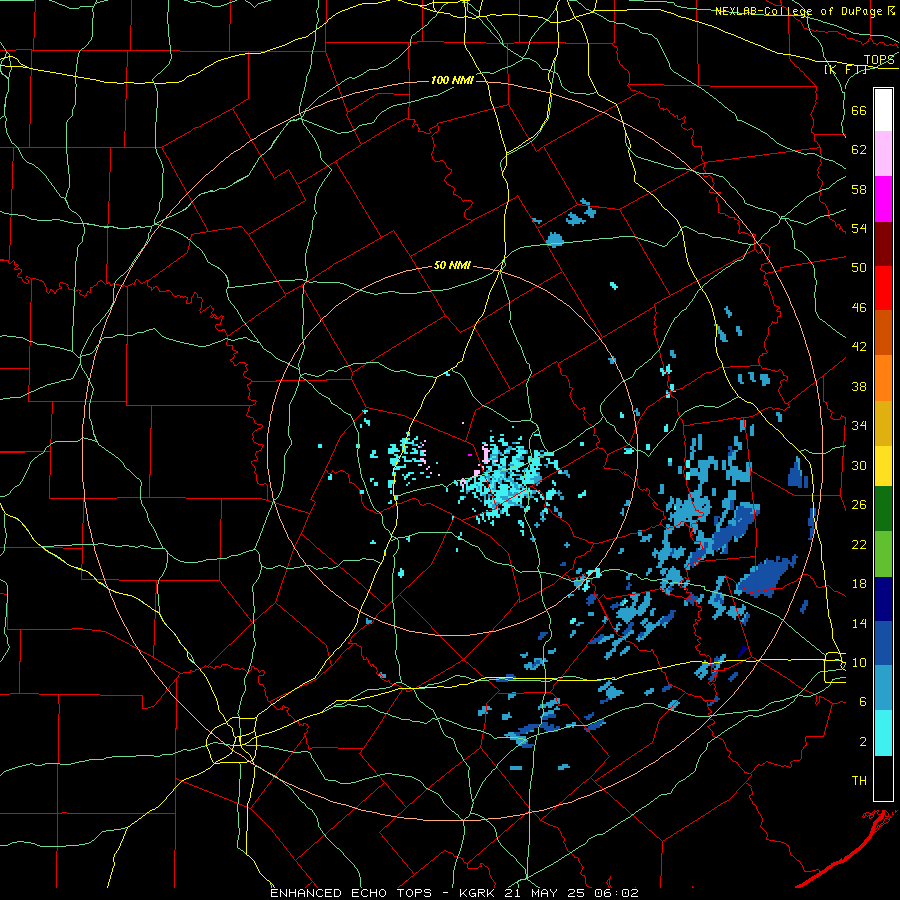Click the NEXLAB-College of DuPage text
The width and height of the screenshot is (900, 900).
[x=800, y=11]
